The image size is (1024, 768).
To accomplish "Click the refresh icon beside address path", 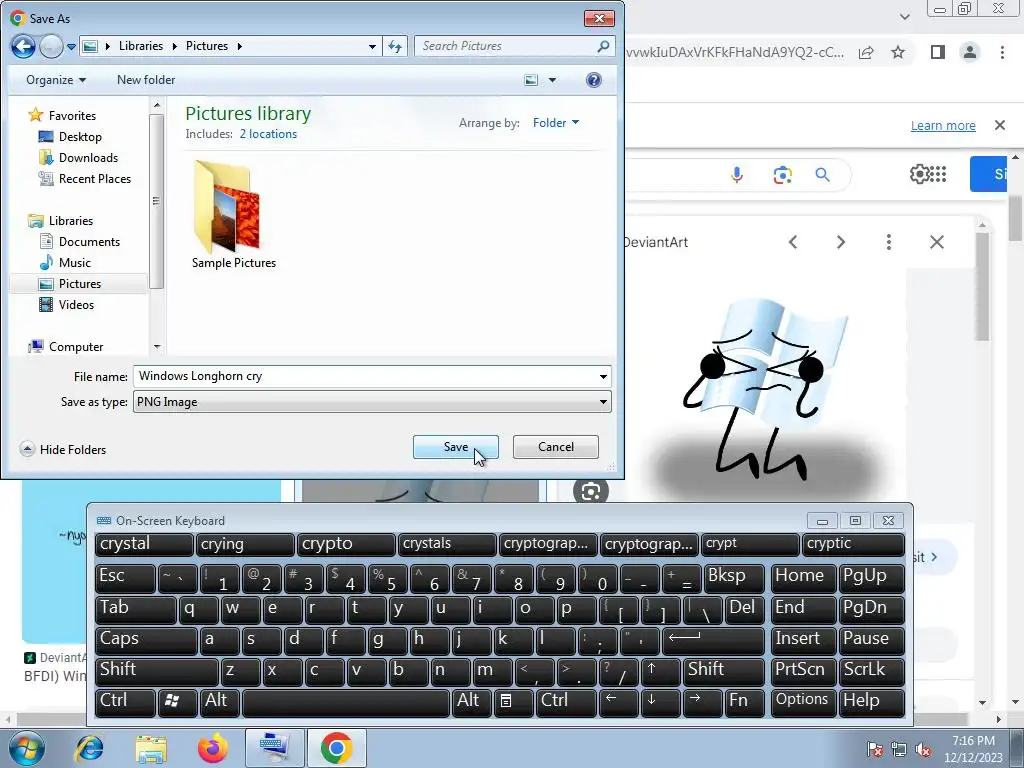I will [x=395, y=46].
